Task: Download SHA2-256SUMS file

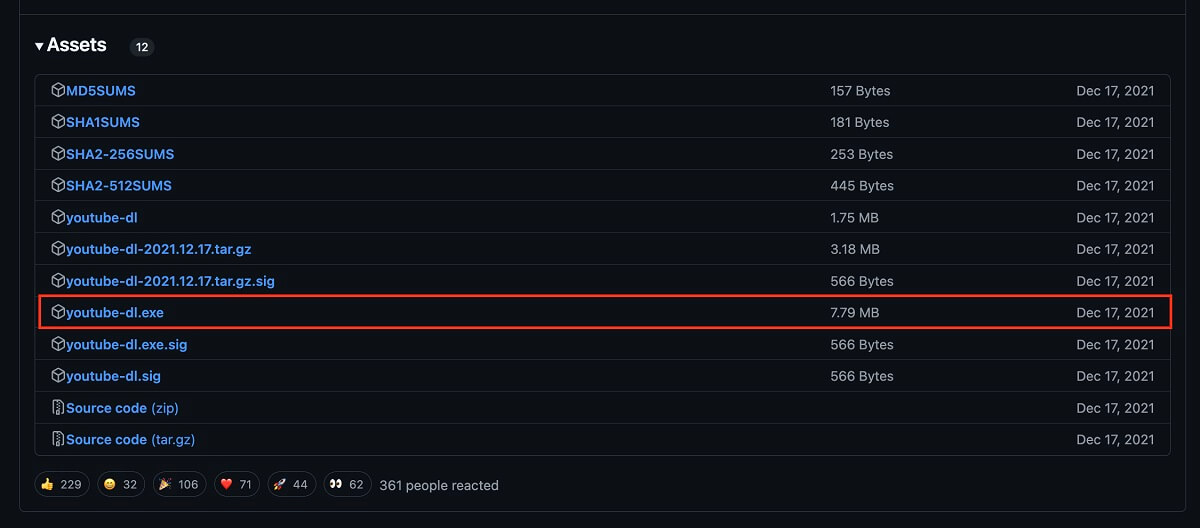Action: tap(120, 154)
